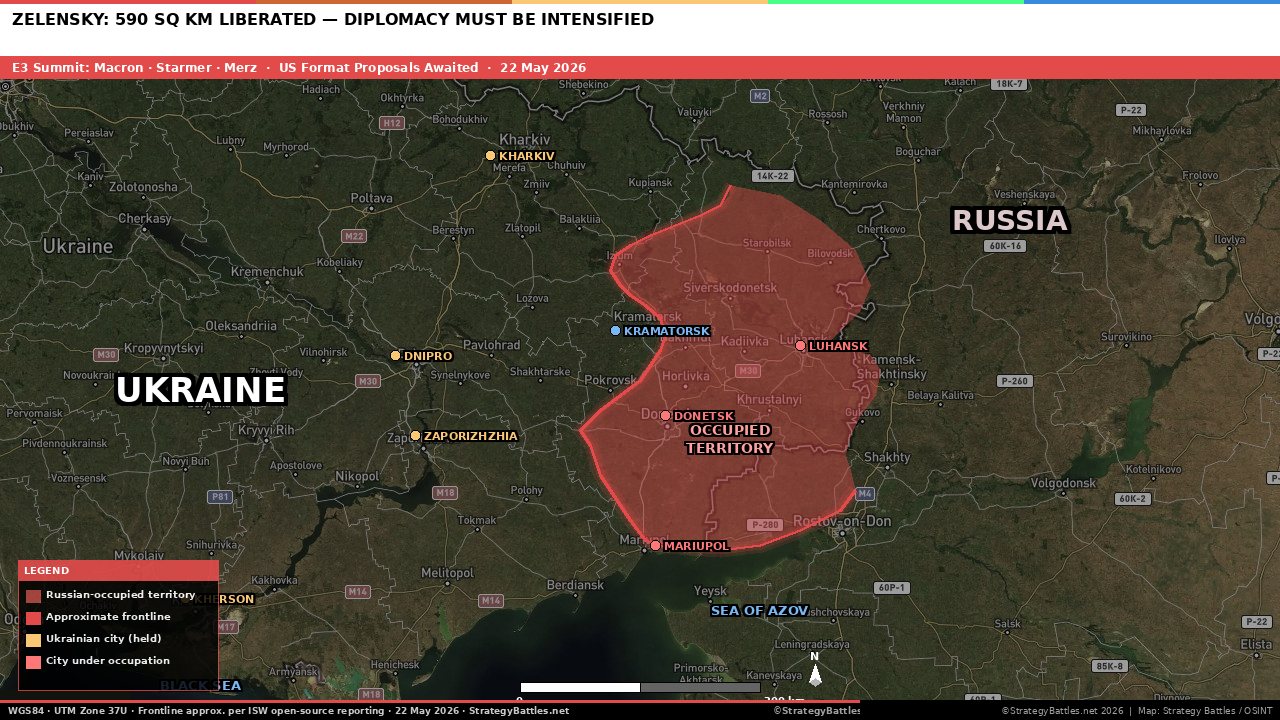
Task: Click the MARIUPOL city label text
Action: coord(697,547)
